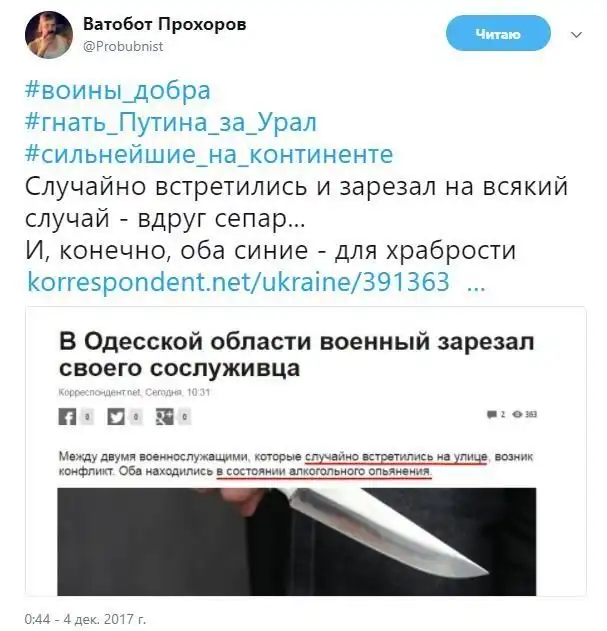Screen dimensions: 607x631
Task: Open the knife photo in the article
Action: [297, 542]
